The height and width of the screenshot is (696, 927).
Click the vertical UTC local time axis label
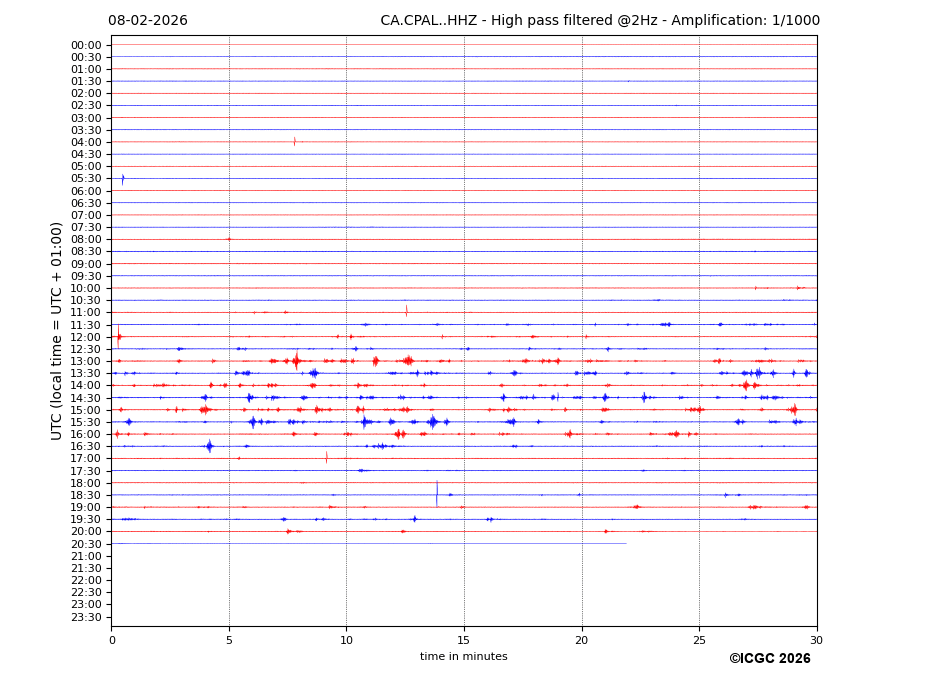tap(57, 330)
